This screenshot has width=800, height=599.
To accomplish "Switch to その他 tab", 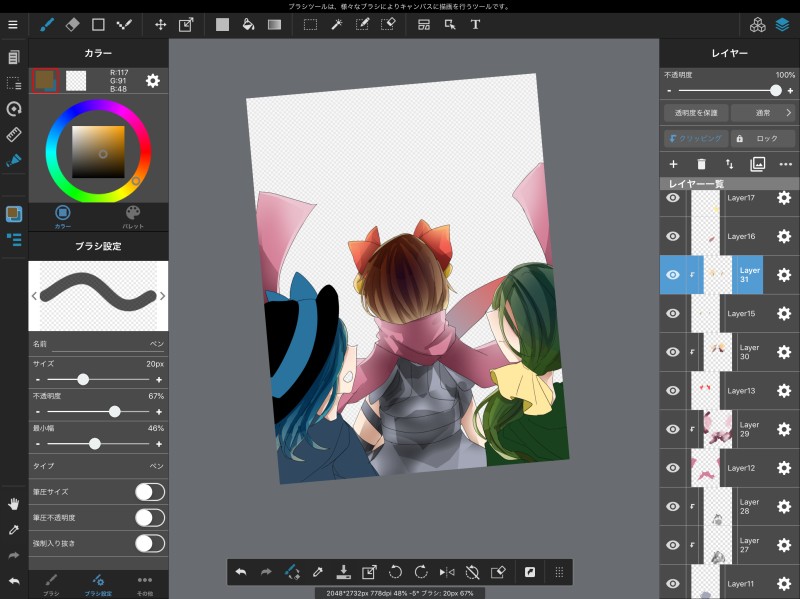I will coord(145,585).
